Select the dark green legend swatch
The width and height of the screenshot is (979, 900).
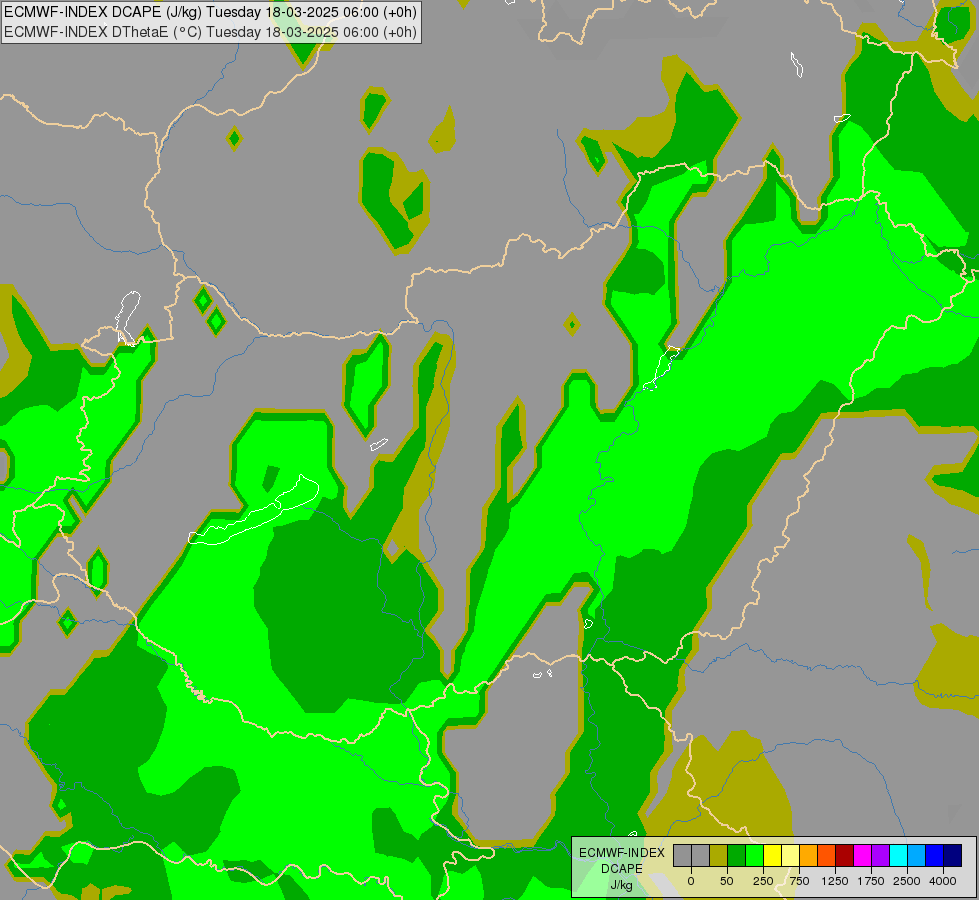(736, 856)
